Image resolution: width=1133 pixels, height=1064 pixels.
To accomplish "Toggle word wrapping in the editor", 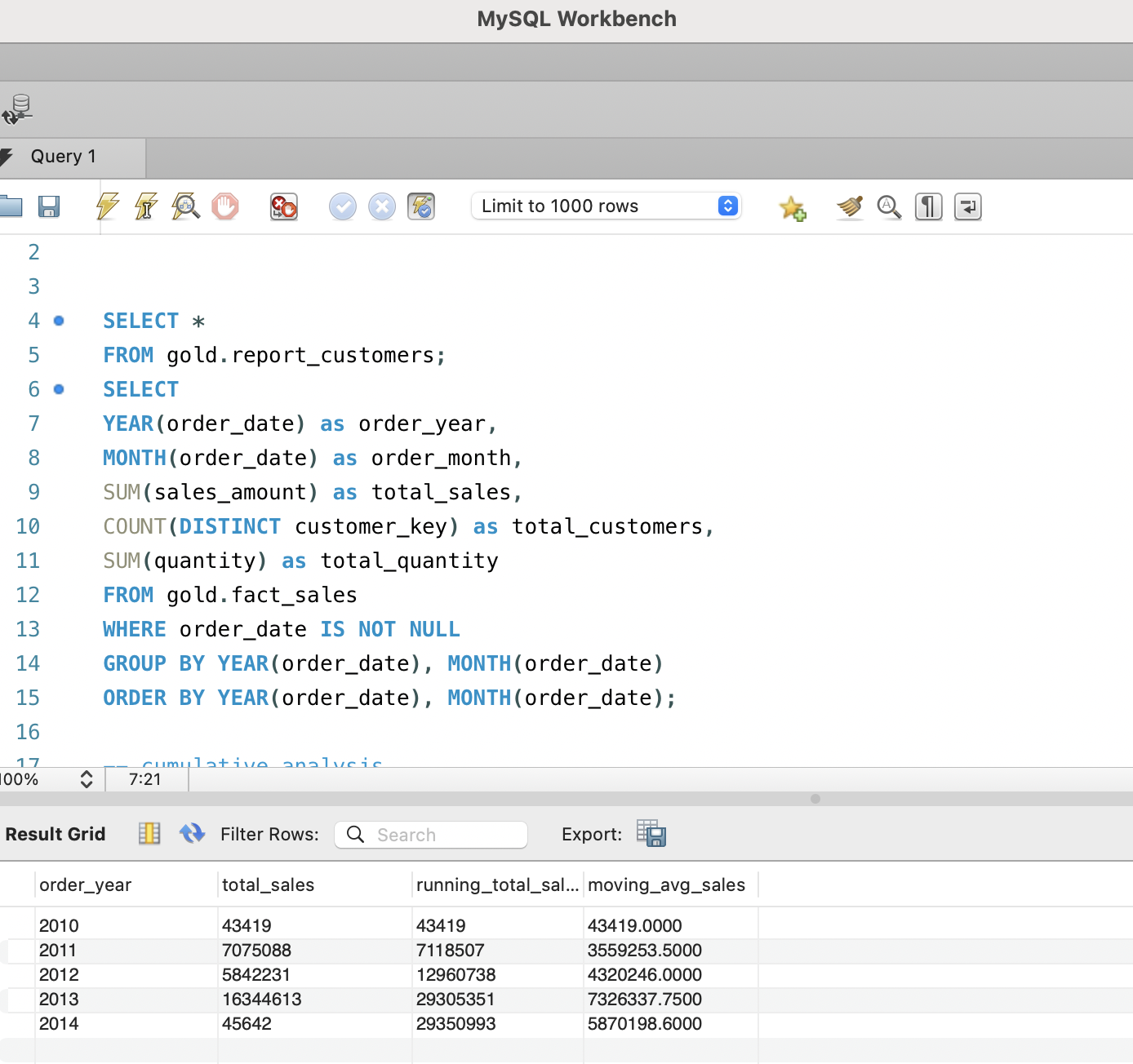I will pyautogui.click(x=967, y=206).
